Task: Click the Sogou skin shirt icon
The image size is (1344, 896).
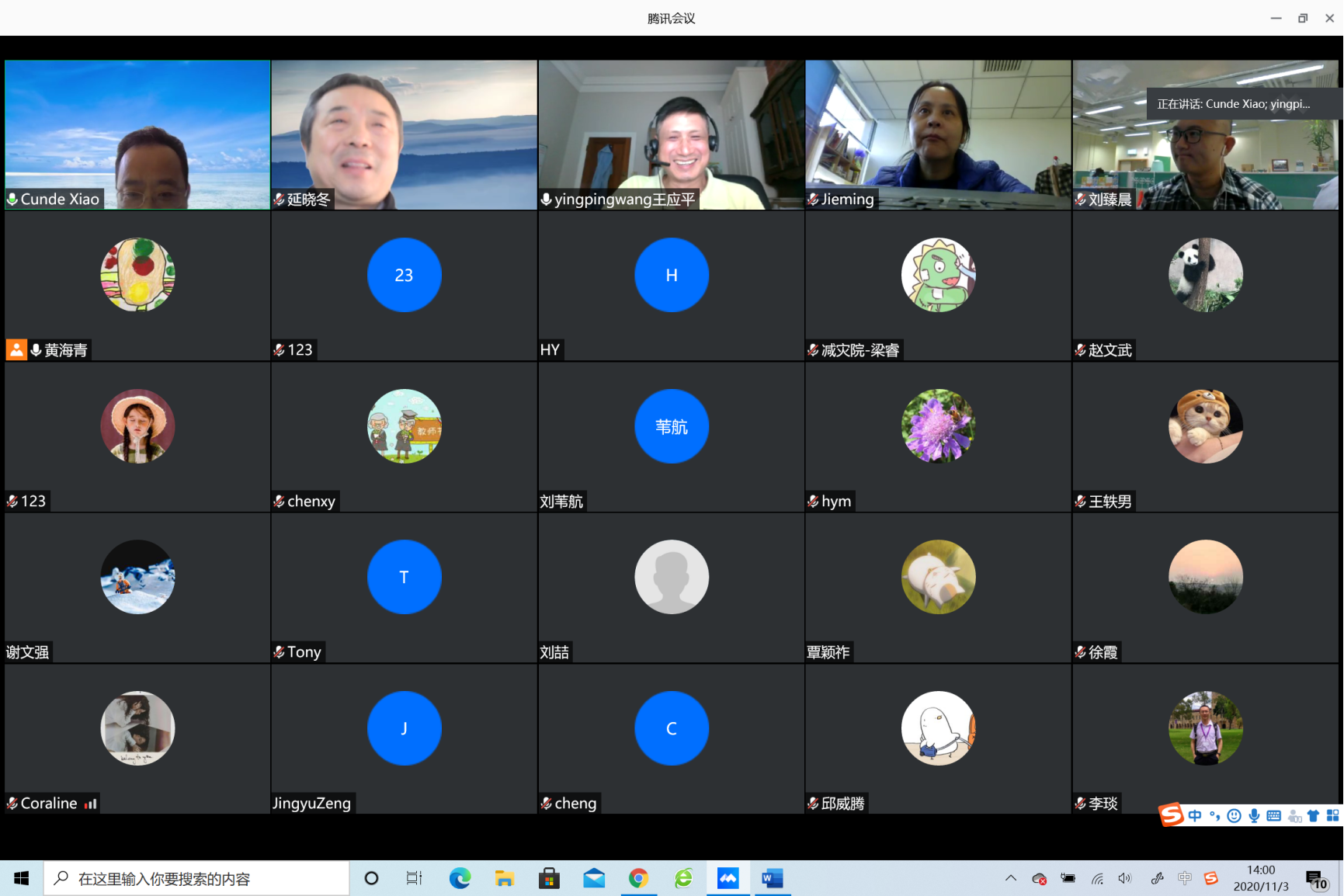Action: (1313, 815)
